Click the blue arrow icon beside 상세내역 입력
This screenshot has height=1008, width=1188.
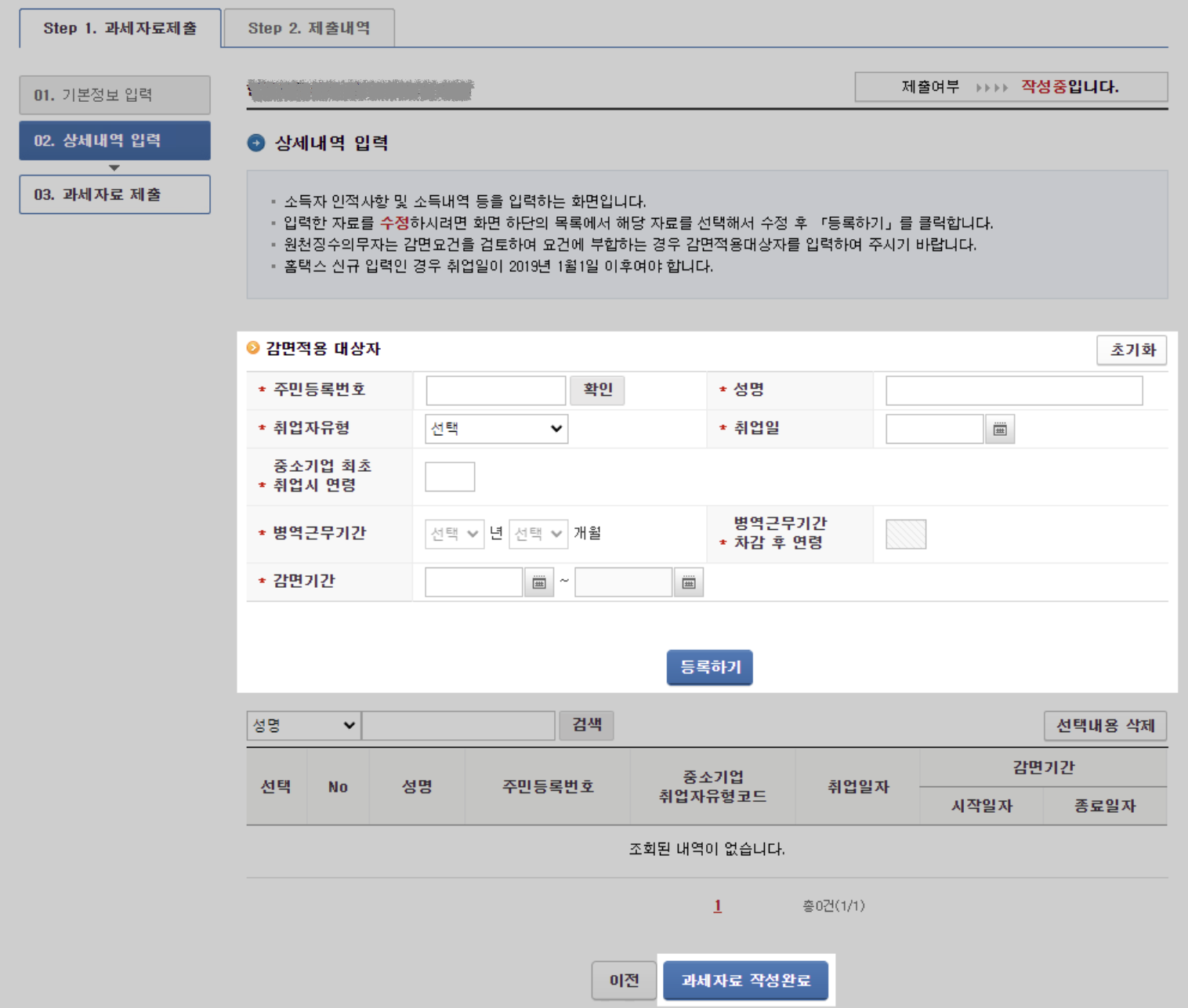[256, 143]
